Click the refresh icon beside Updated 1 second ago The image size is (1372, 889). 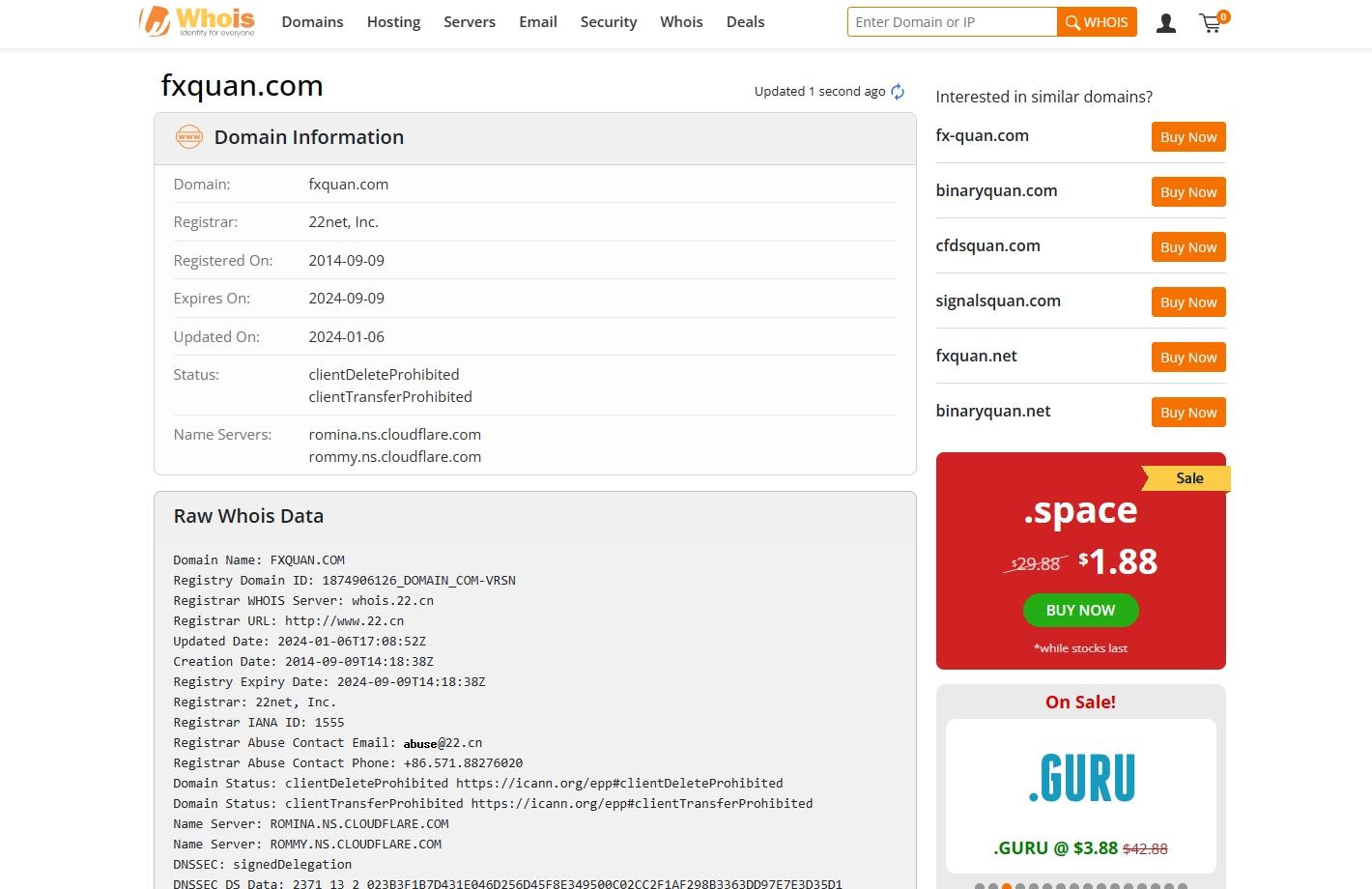(x=898, y=92)
